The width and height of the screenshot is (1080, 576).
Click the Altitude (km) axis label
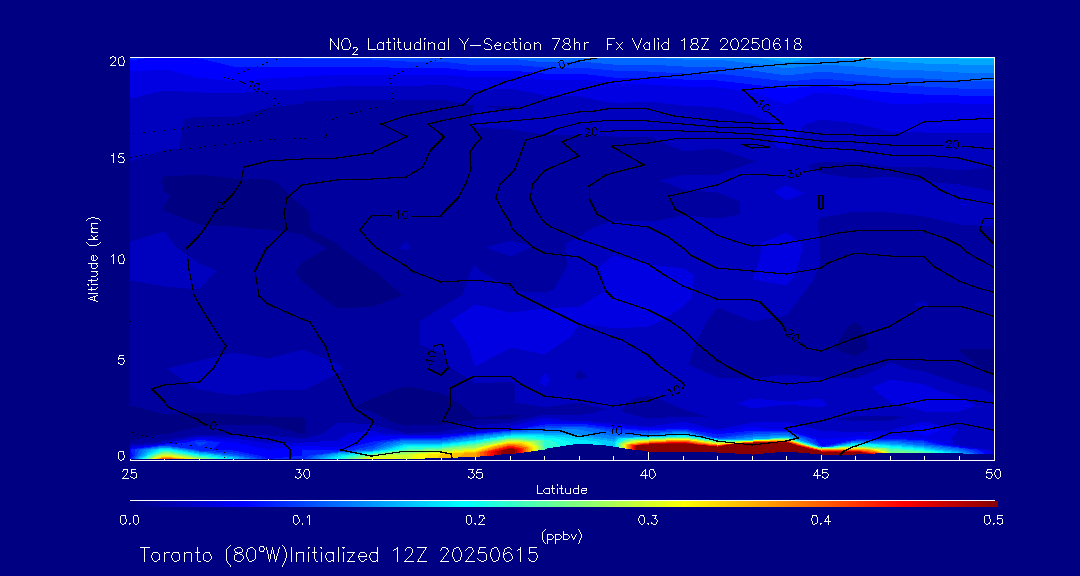94,258
